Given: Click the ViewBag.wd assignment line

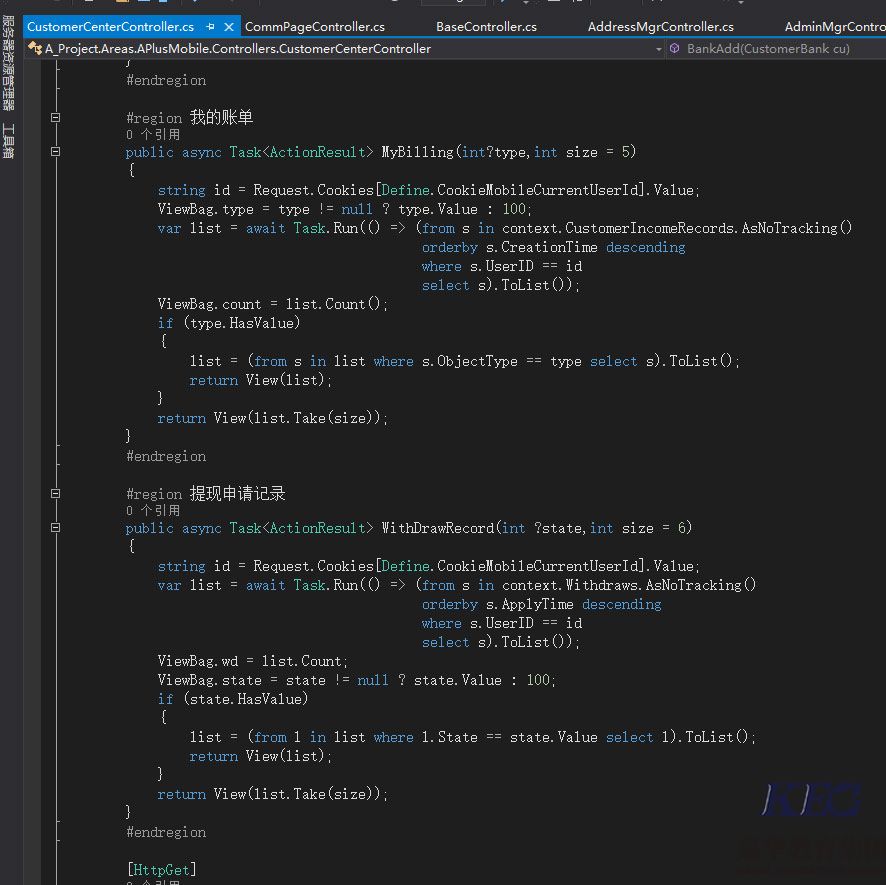Looking at the screenshot, I should tap(253, 661).
